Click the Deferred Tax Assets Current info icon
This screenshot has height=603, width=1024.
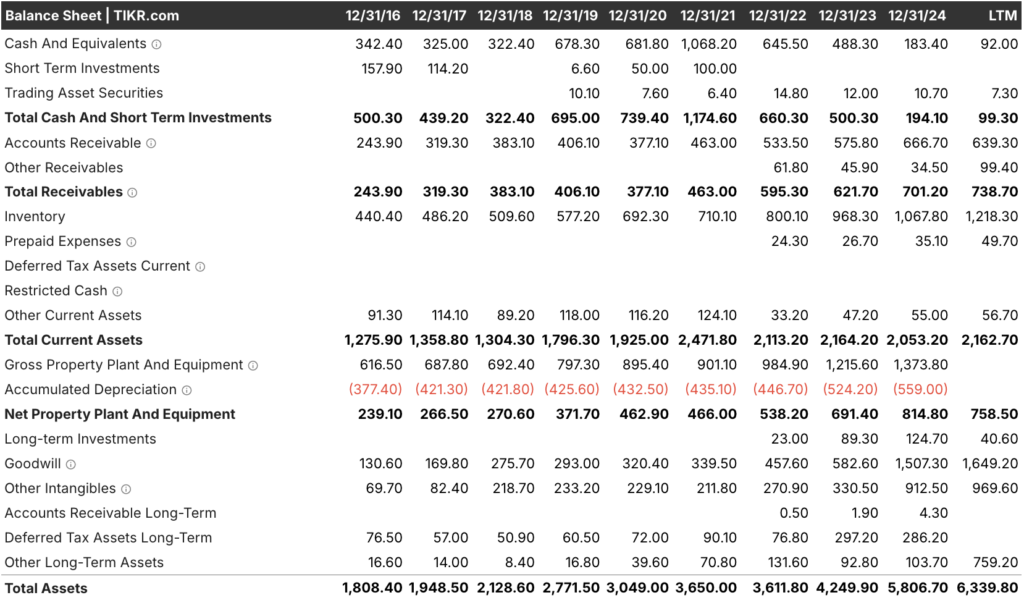200,267
